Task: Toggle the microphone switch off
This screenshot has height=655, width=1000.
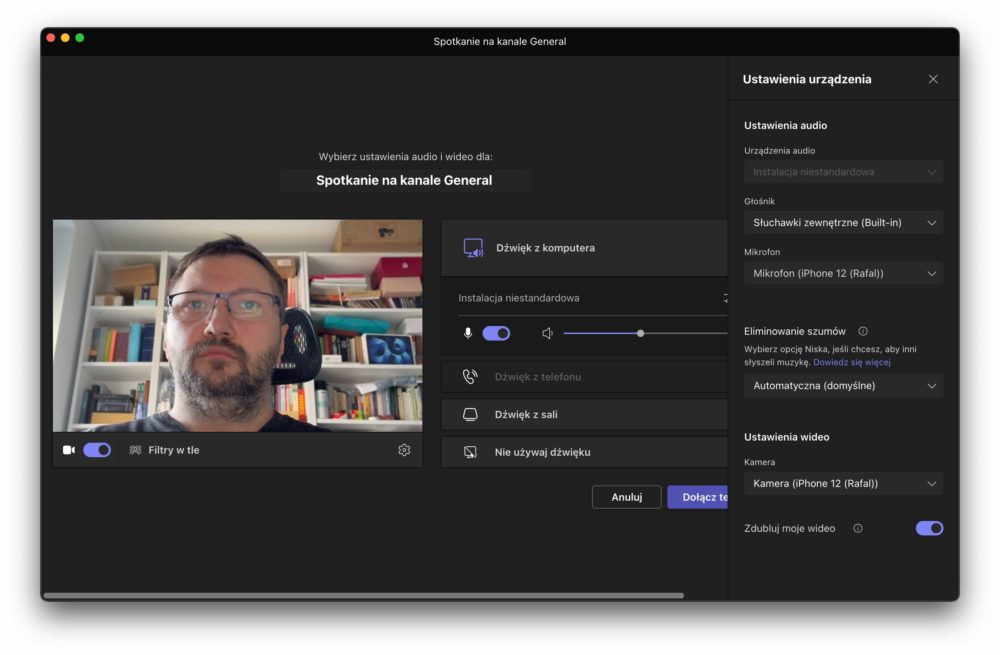Action: pos(496,334)
